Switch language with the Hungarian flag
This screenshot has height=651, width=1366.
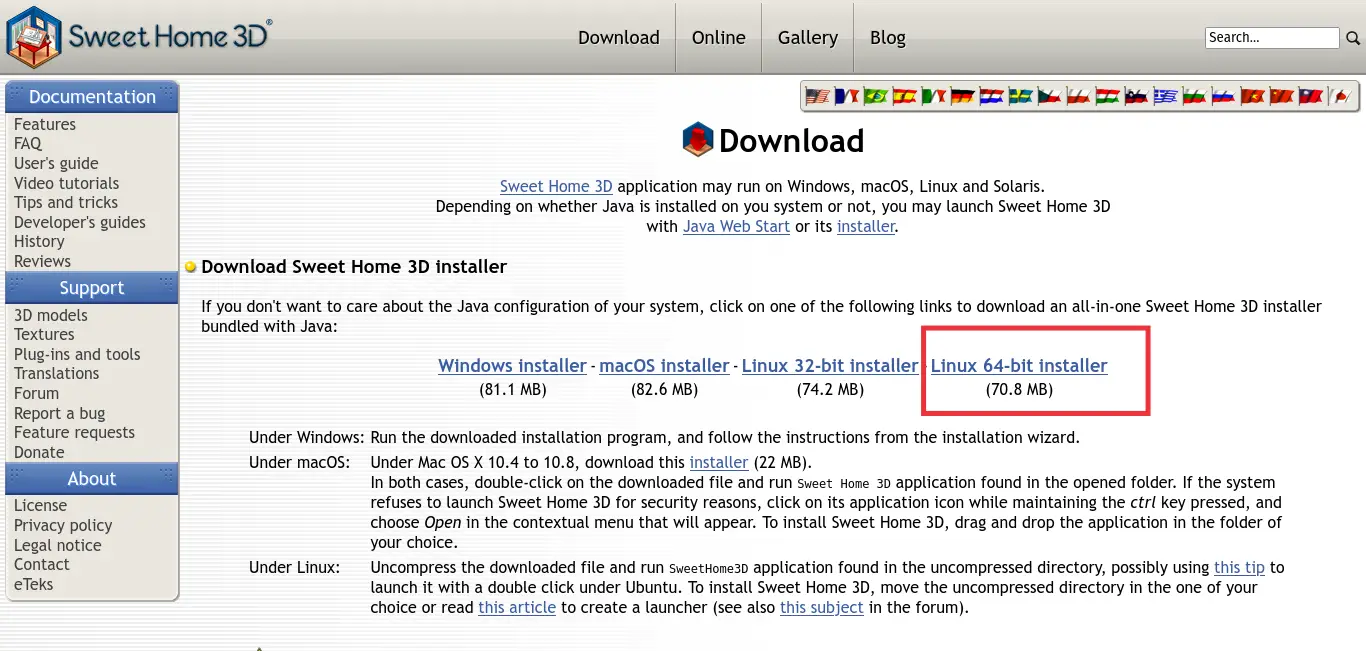coord(1107,97)
